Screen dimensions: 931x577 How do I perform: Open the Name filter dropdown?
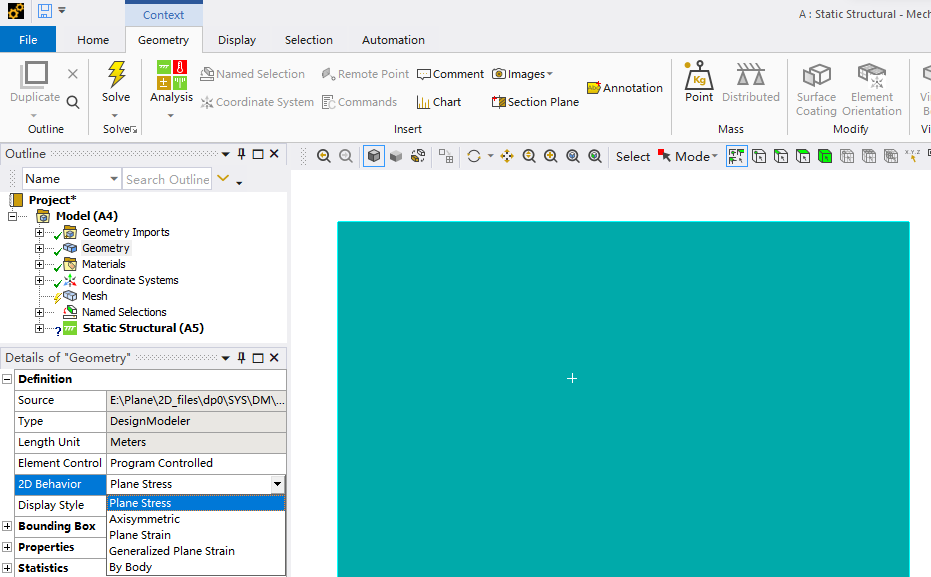(112, 179)
